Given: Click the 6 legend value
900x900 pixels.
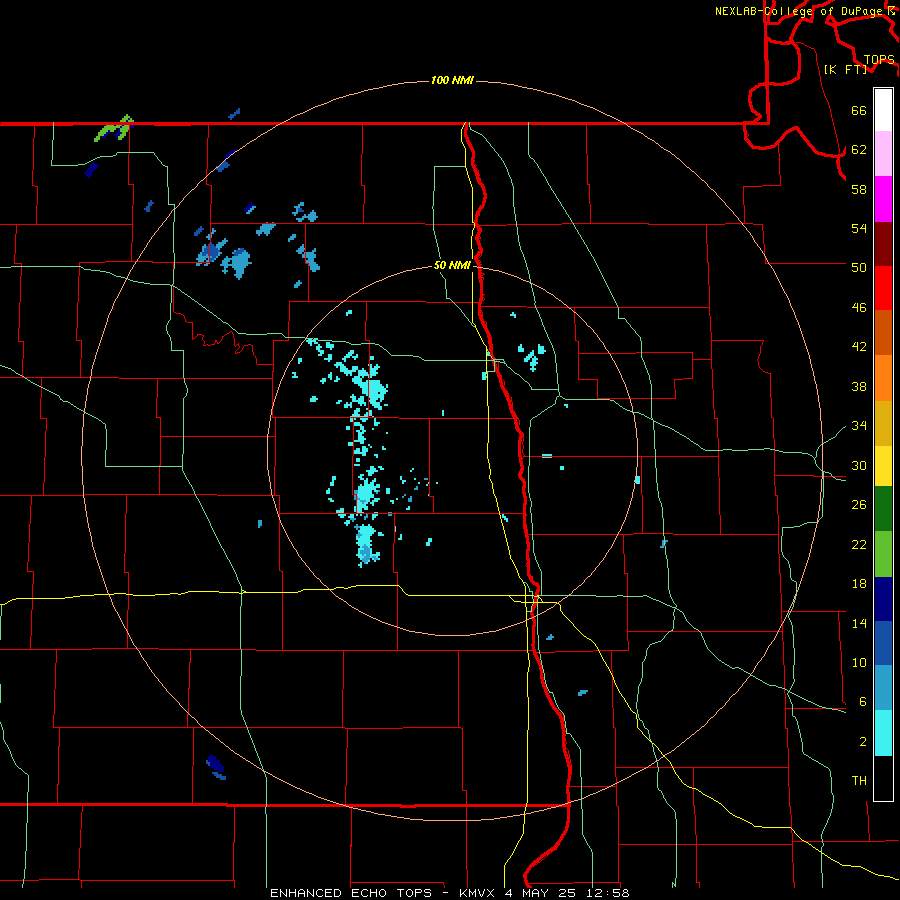Looking at the screenshot, I should 863,701.
